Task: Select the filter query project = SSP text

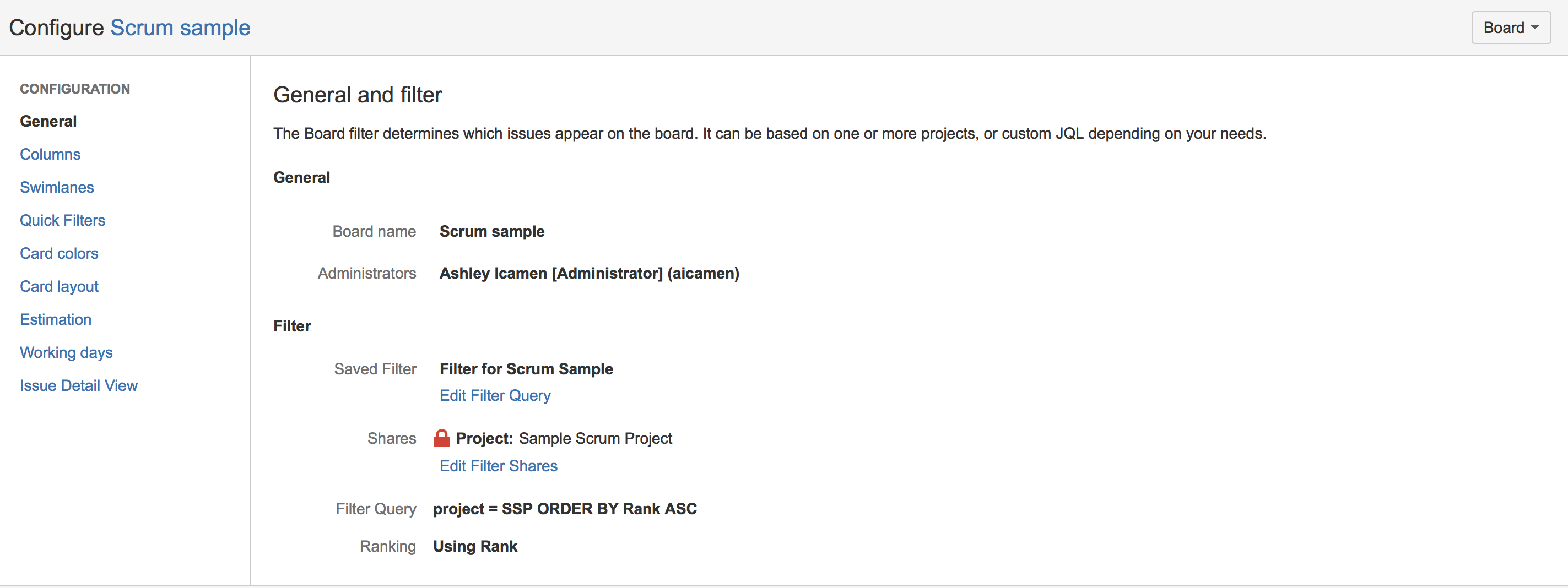Action: (565, 509)
